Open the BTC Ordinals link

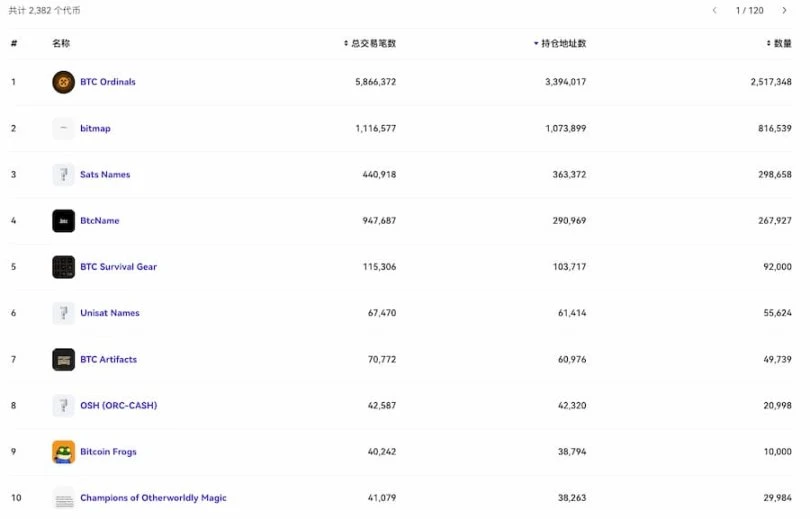pos(108,82)
